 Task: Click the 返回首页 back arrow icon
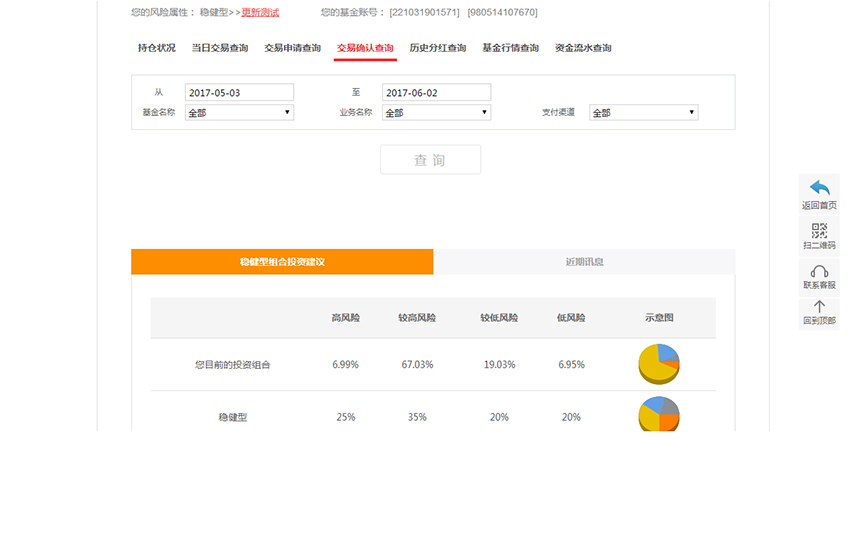coord(819,188)
